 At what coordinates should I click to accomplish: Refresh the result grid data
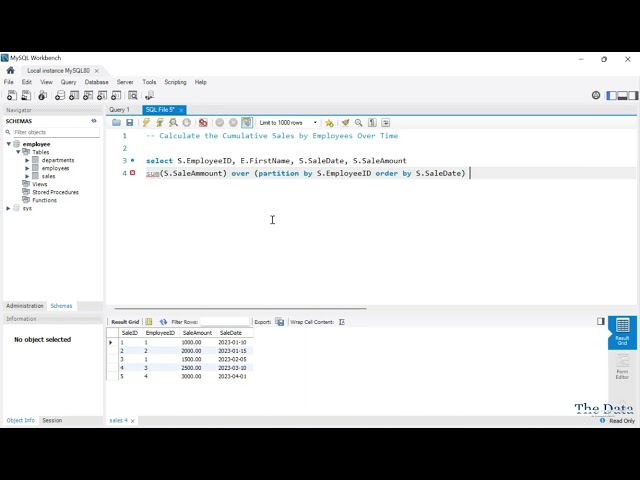[x=163, y=322]
